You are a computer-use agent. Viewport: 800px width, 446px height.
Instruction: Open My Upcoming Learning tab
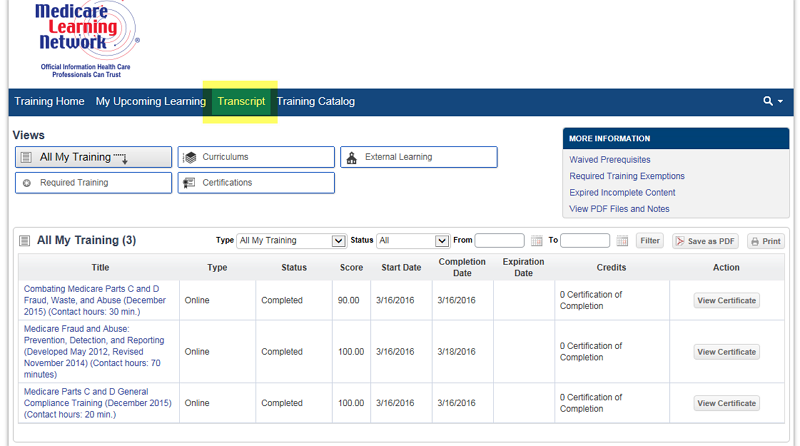tap(151, 101)
